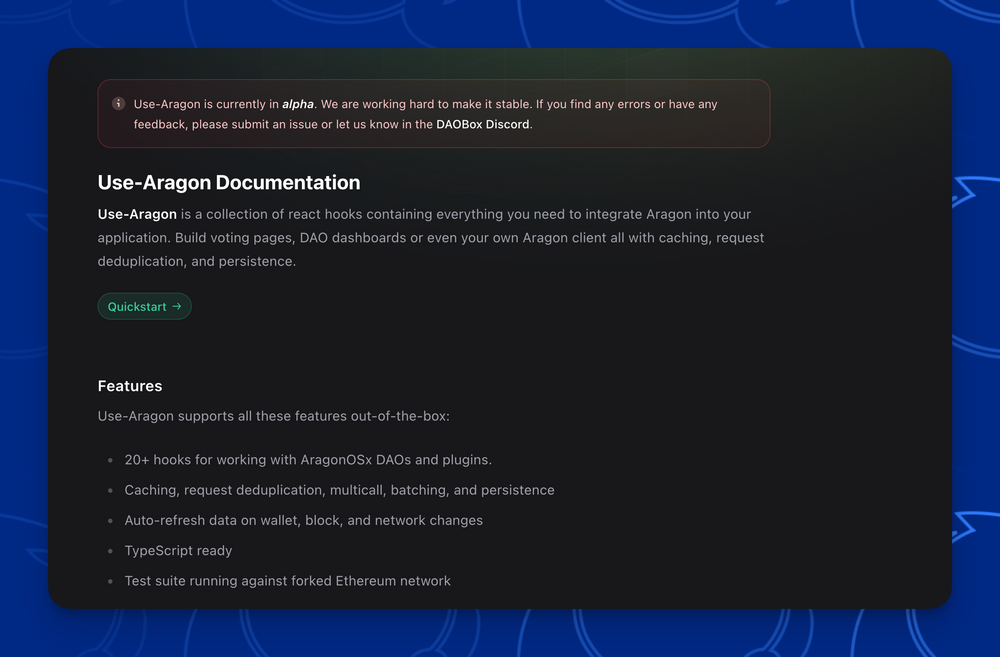
Task: Click the Quickstart button
Action: [x=144, y=306]
